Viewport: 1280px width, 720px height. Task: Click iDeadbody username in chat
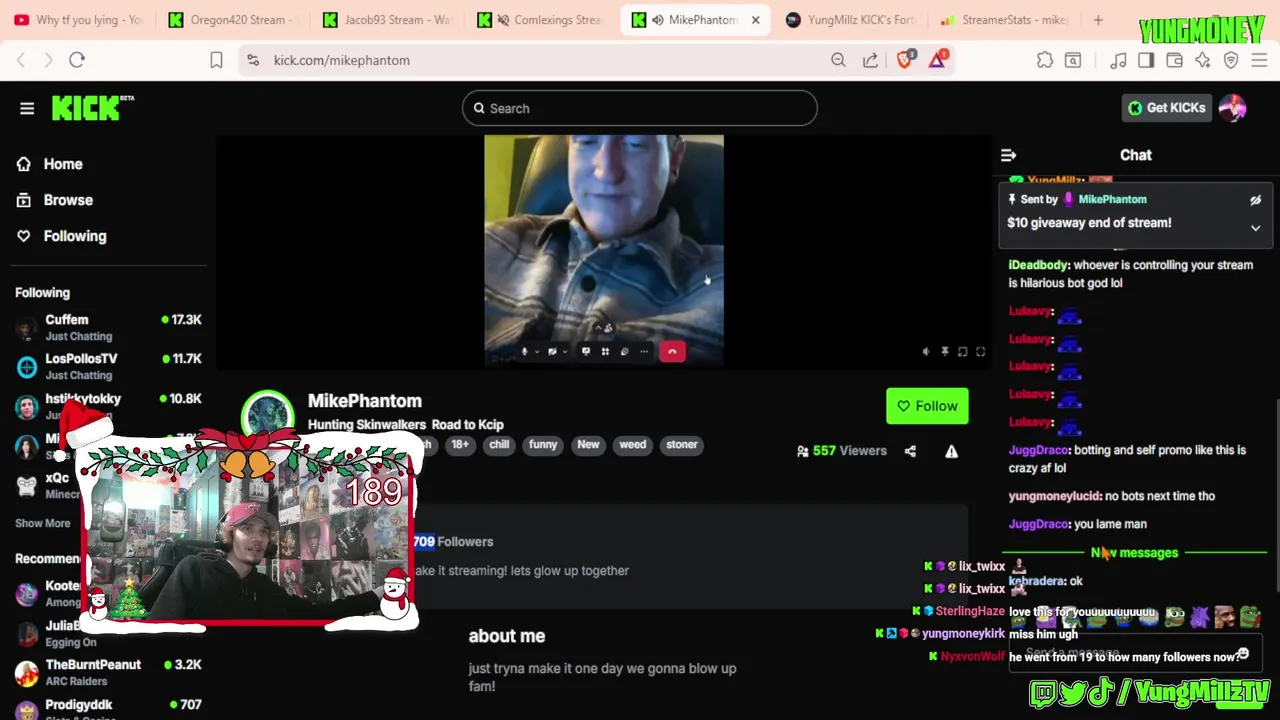pyautogui.click(x=1039, y=265)
